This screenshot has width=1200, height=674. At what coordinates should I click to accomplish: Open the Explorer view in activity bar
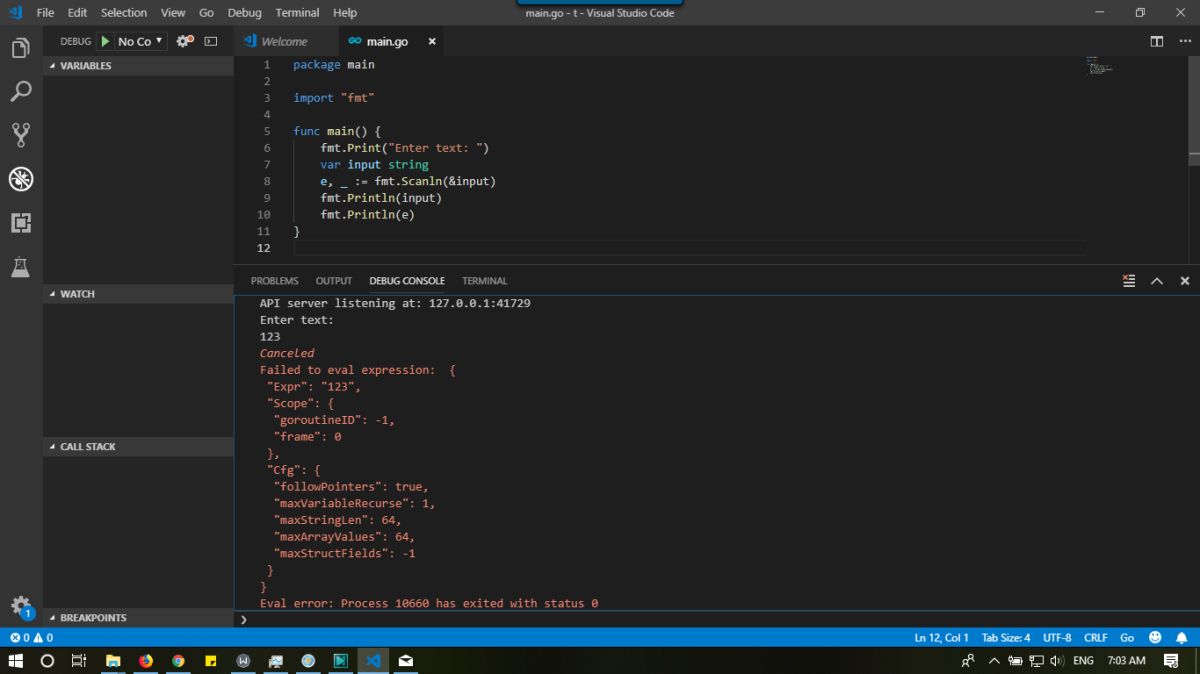pyautogui.click(x=21, y=48)
